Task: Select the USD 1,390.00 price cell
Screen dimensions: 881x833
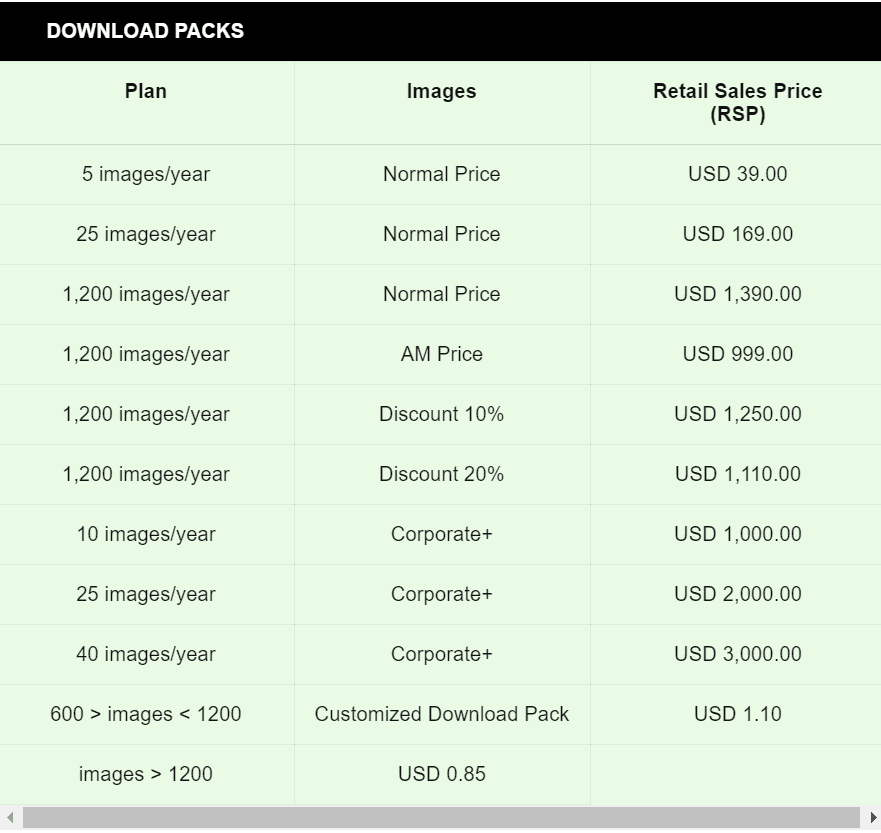Action: (x=737, y=294)
